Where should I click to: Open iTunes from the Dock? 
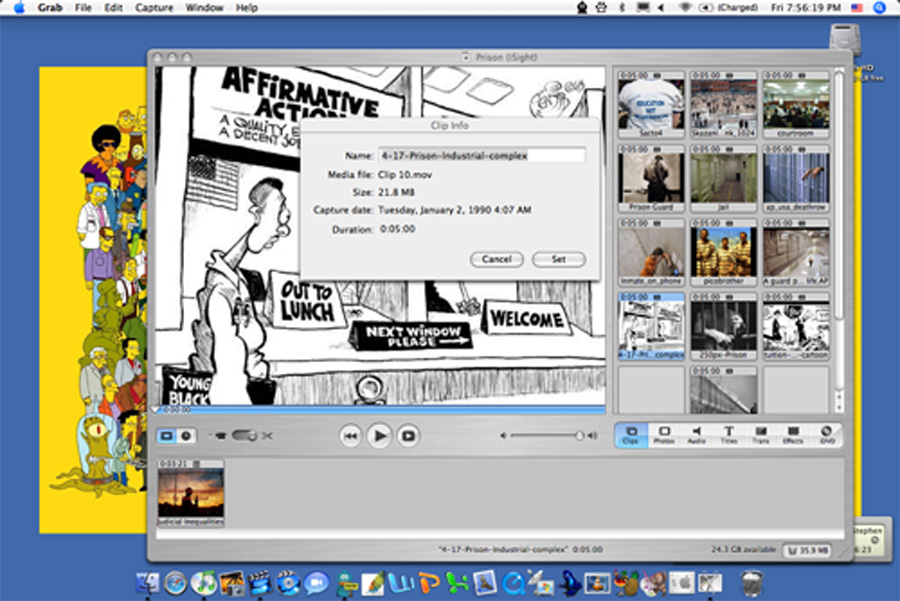pyautogui.click(x=204, y=583)
